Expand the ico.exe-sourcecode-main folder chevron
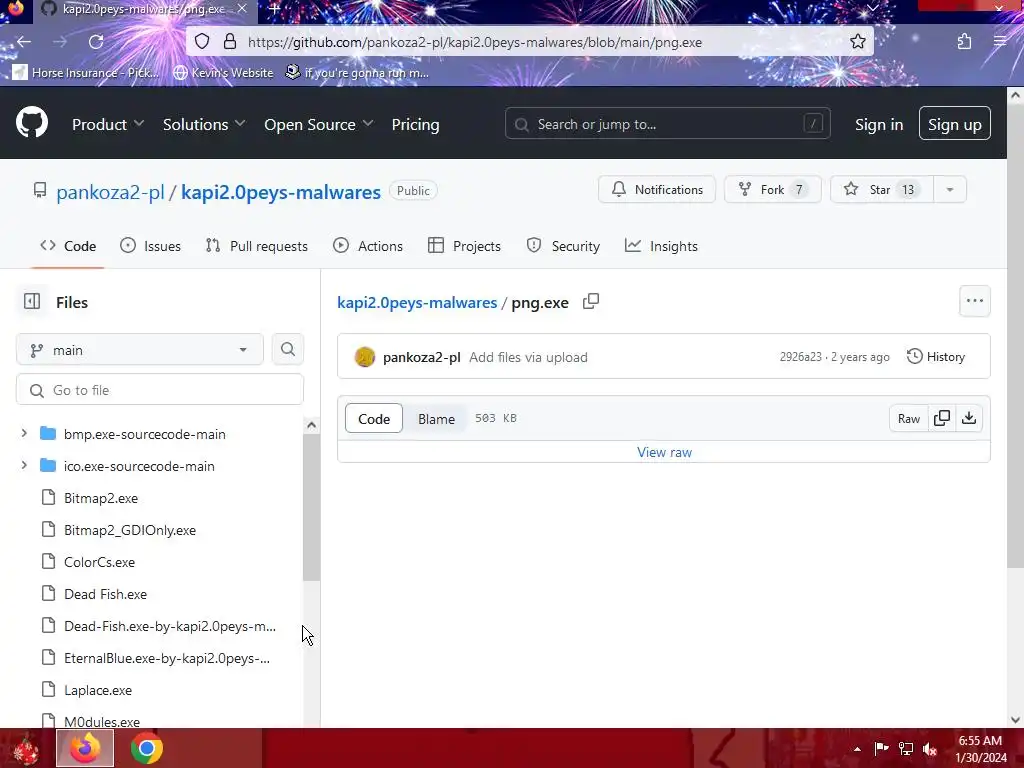Image resolution: width=1024 pixels, height=768 pixels. coord(24,466)
